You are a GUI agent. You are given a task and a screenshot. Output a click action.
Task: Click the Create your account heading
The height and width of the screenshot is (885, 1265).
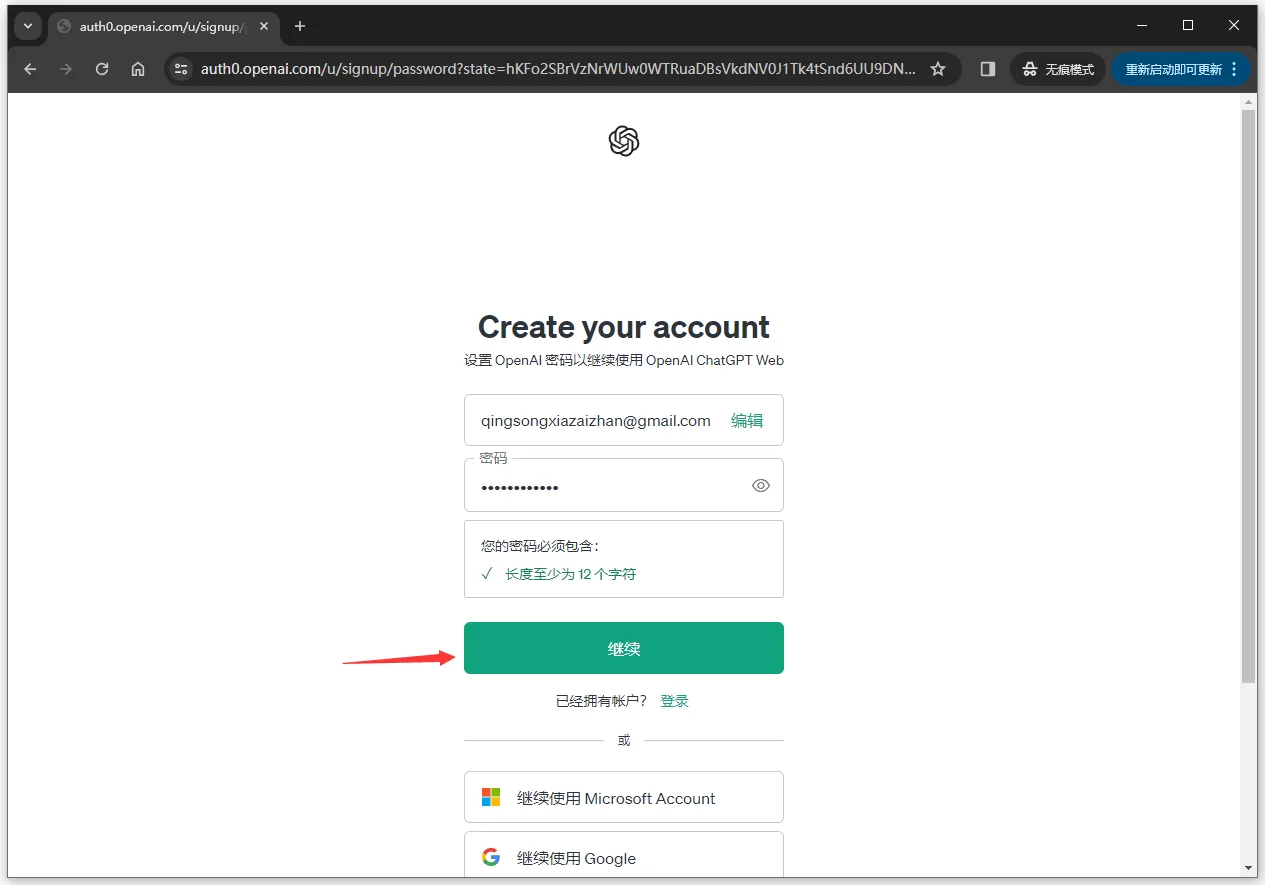[x=624, y=327]
